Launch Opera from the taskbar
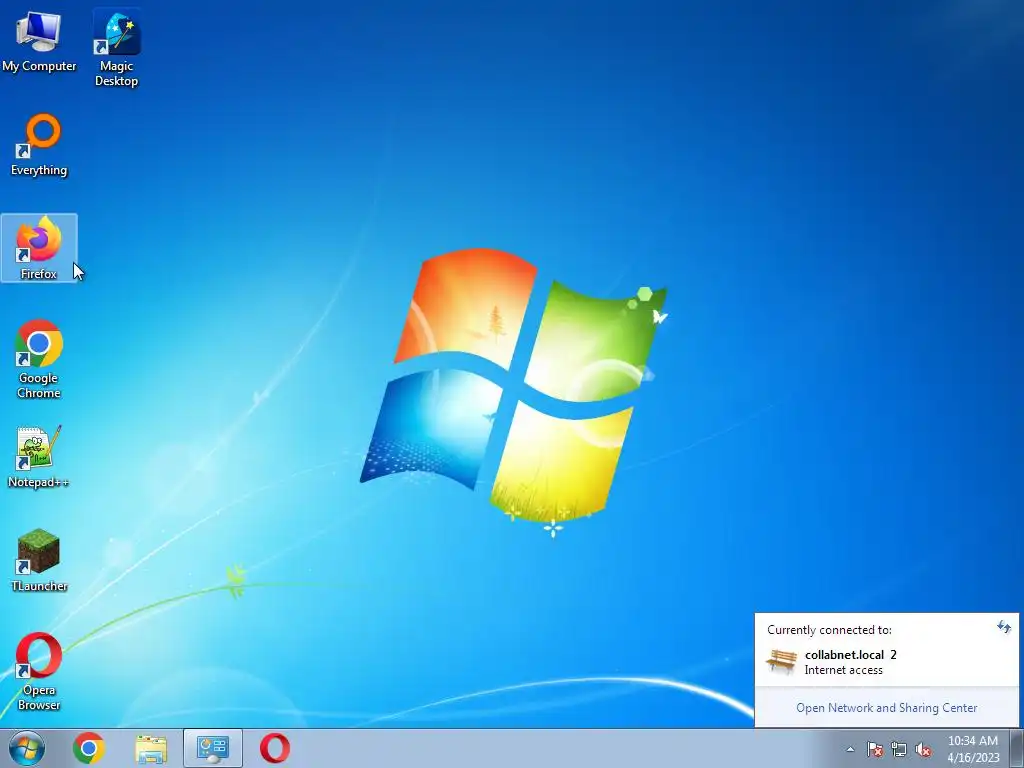This screenshot has width=1024, height=768. pos(275,748)
